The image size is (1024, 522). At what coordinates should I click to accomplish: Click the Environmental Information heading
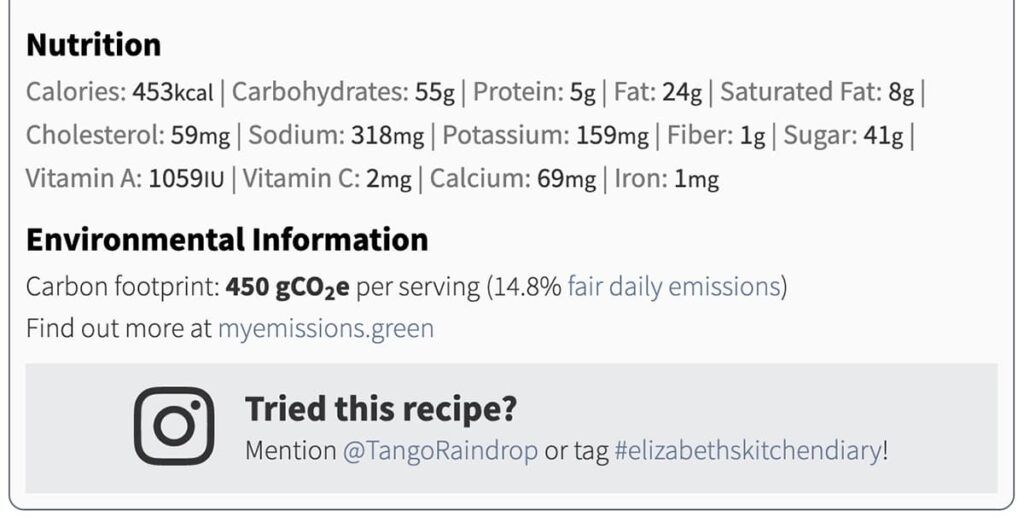[227, 240]
